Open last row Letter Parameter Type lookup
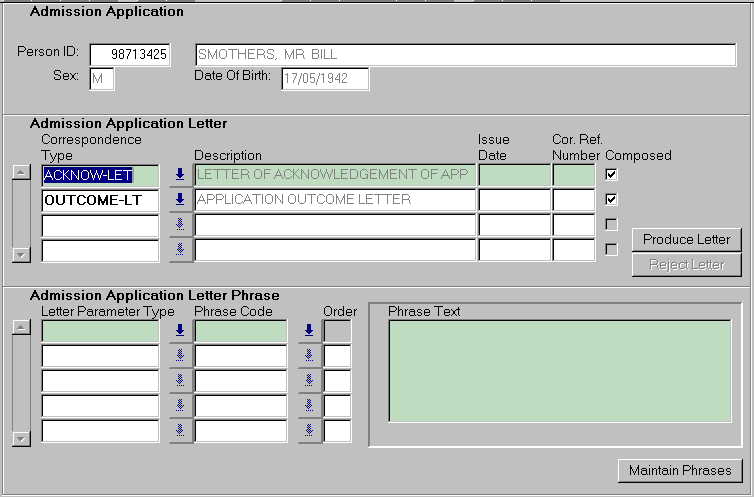This screenshot has width=754, height=497. coord(180,431)
